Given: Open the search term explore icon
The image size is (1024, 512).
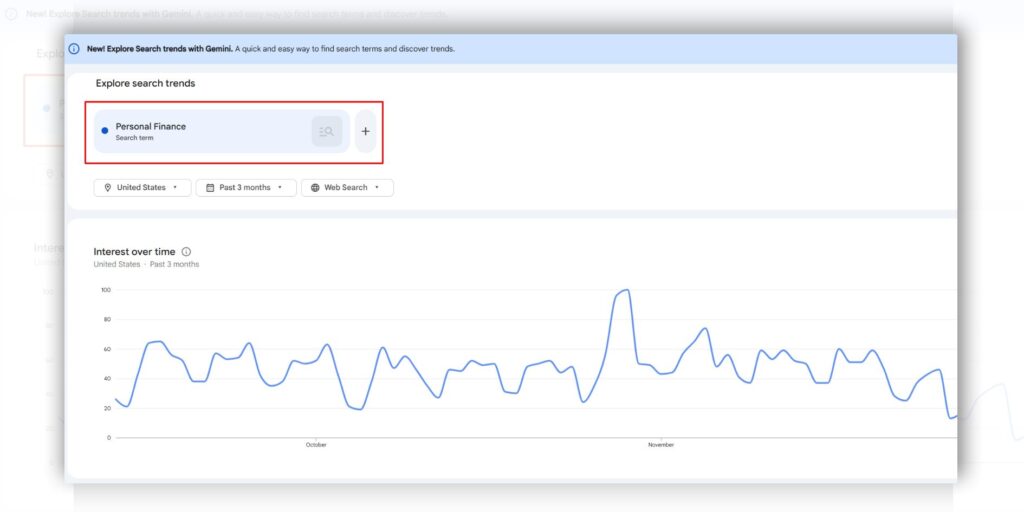Looking at the screenshot, I should coord(327,131).
